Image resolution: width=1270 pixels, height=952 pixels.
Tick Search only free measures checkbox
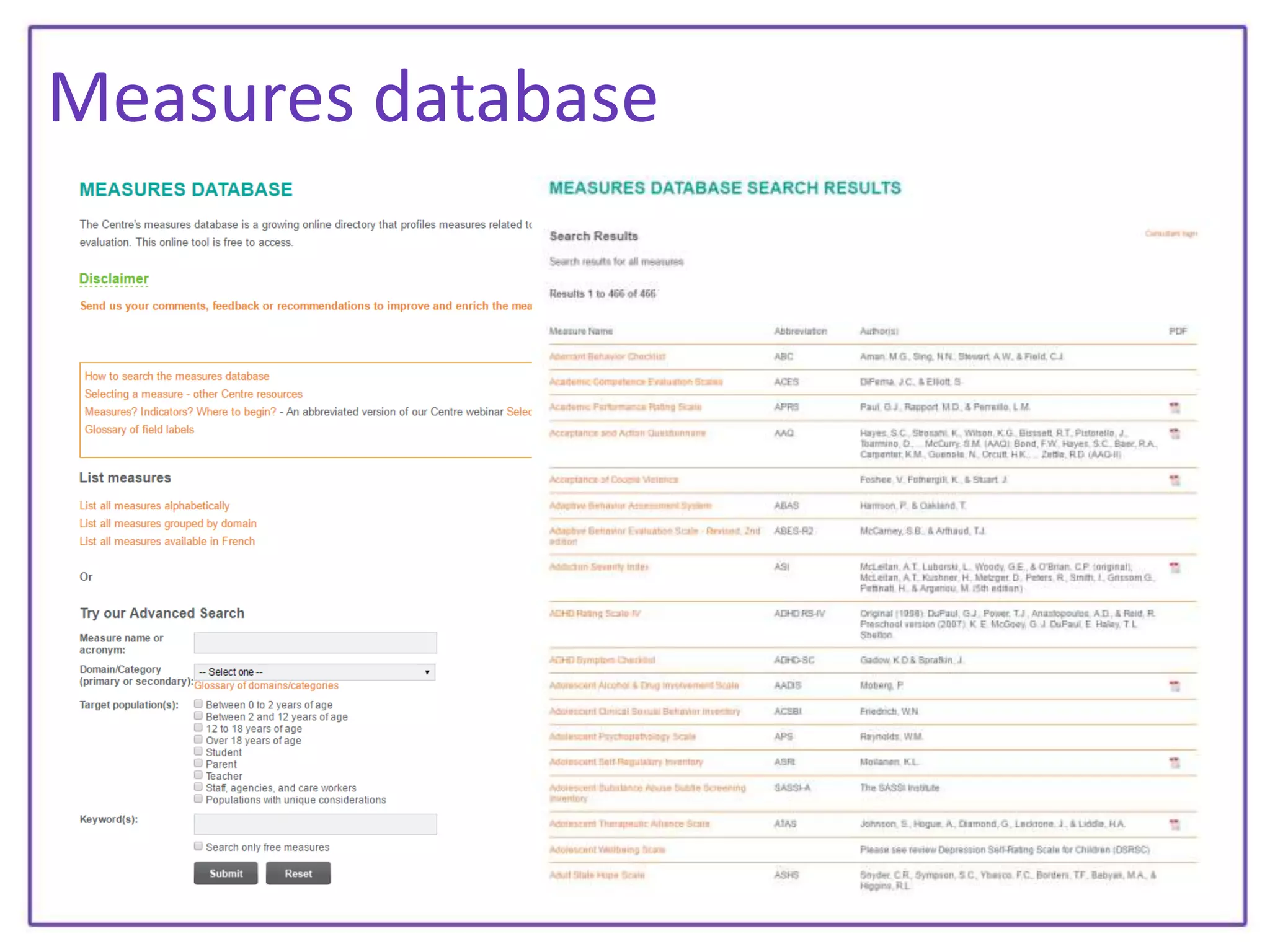coord(198,847)
